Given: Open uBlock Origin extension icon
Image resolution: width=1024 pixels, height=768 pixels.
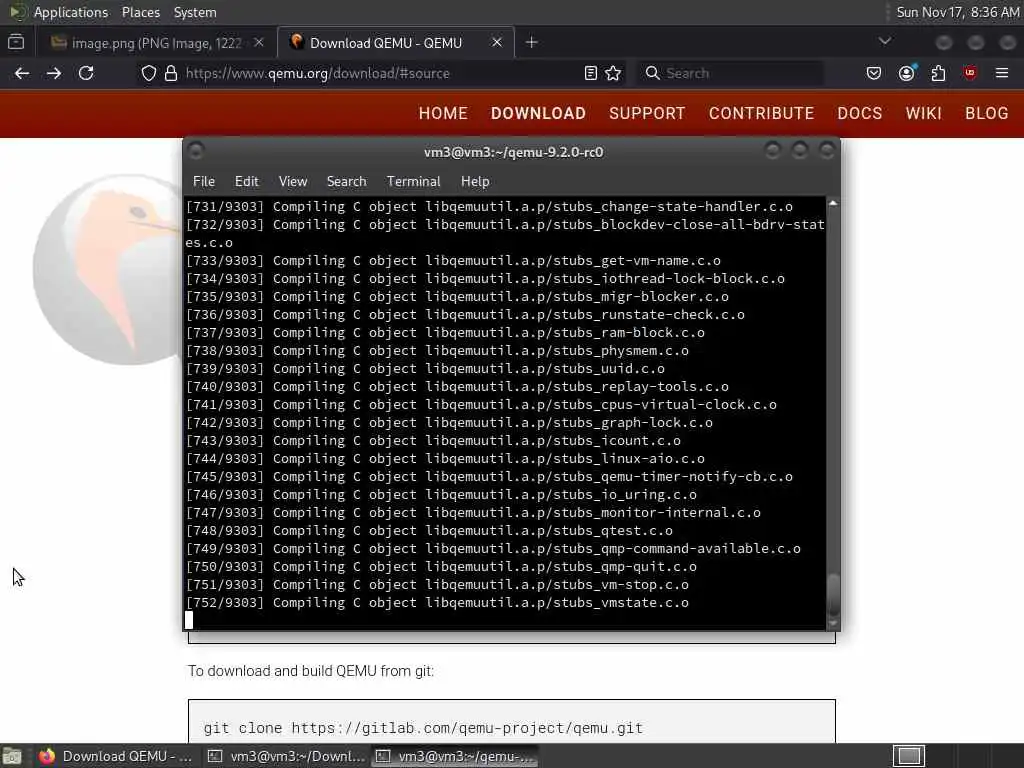Looking at the screenshot, I should [970, 73].
